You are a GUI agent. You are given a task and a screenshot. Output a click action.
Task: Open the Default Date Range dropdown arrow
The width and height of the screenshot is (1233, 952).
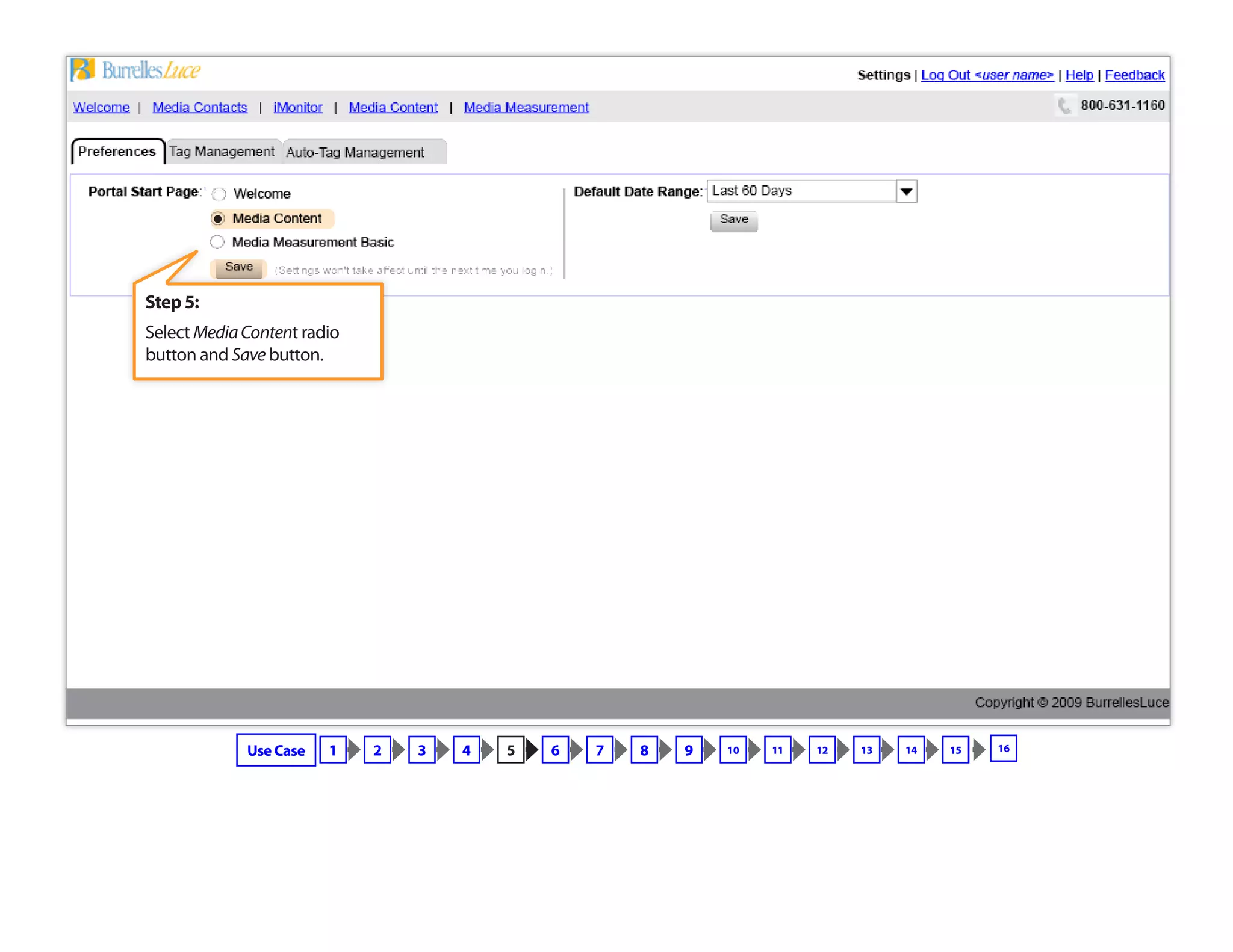point(906,191)
